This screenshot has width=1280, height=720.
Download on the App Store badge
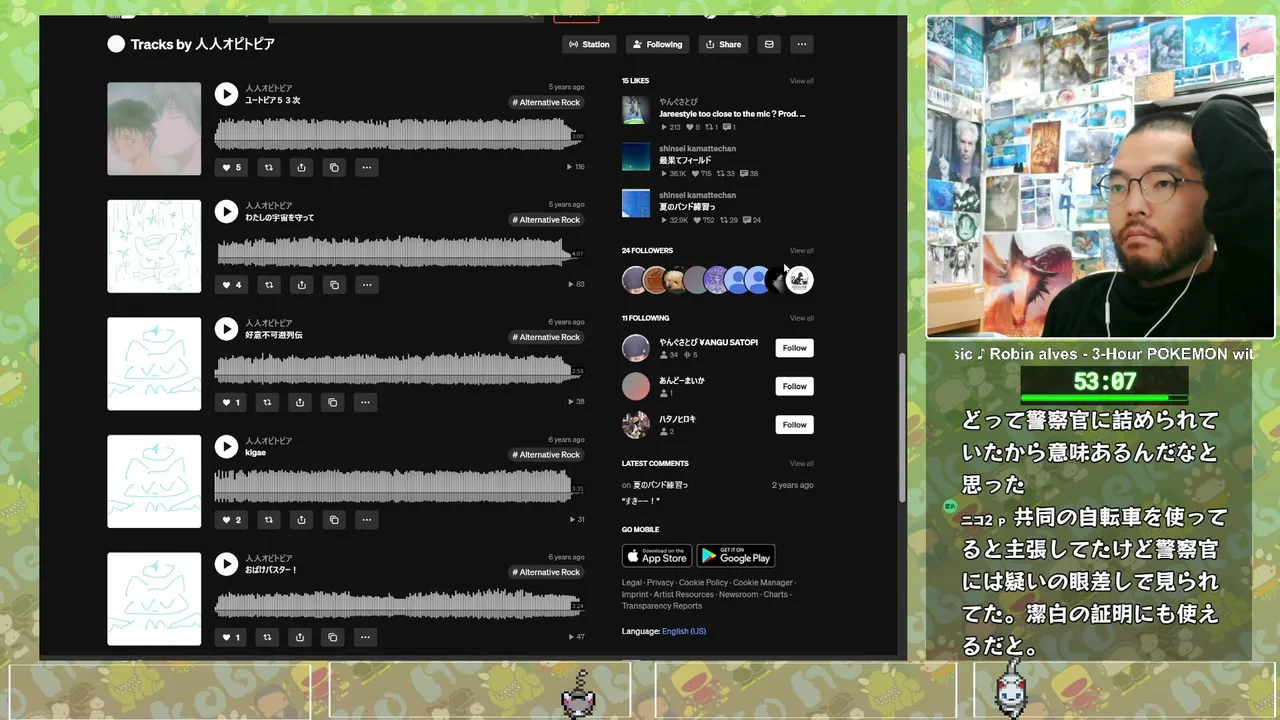656,555
